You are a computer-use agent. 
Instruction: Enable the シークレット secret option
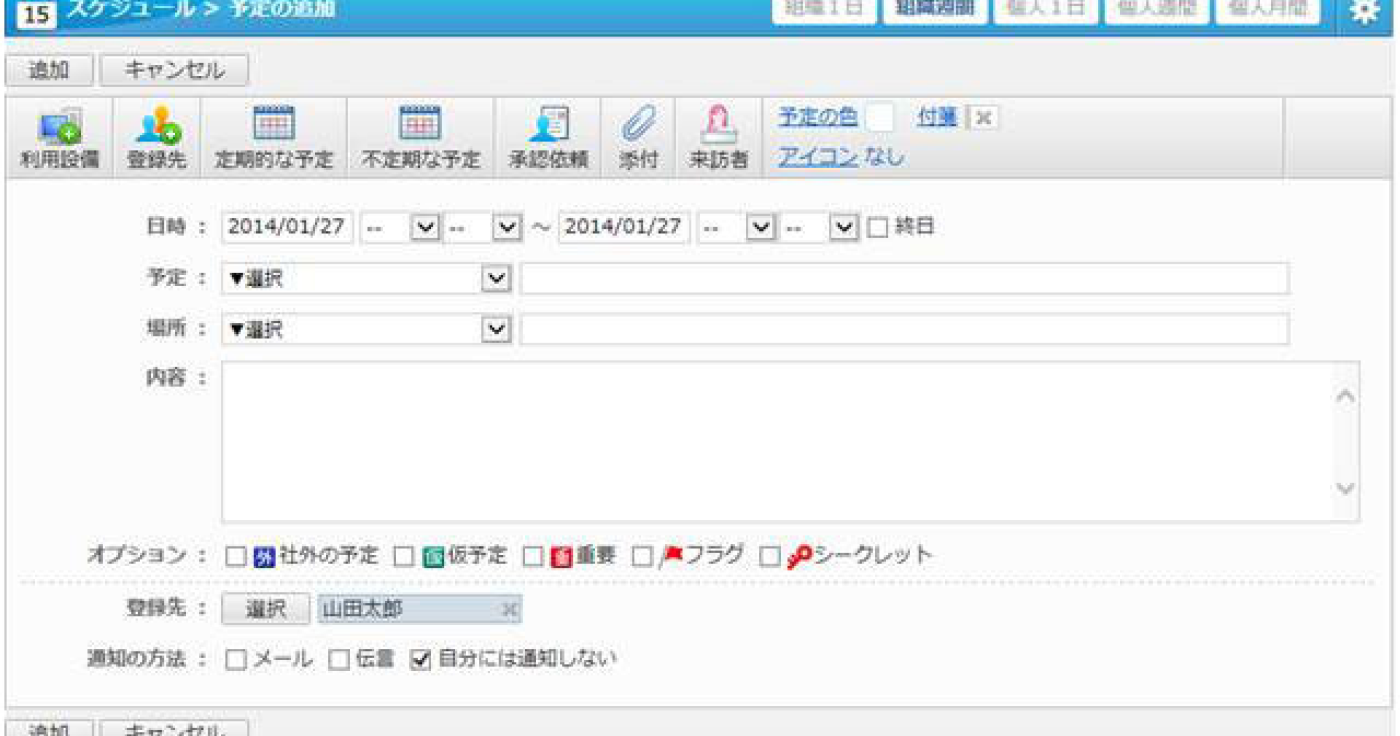[770, 556]
